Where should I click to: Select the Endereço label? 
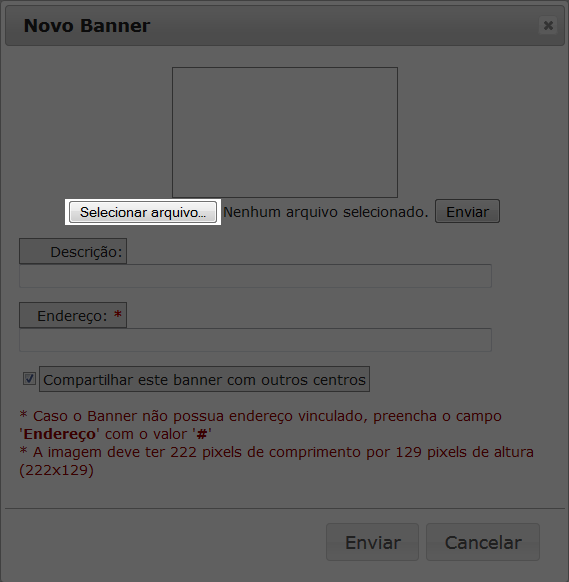coord(73,315)
